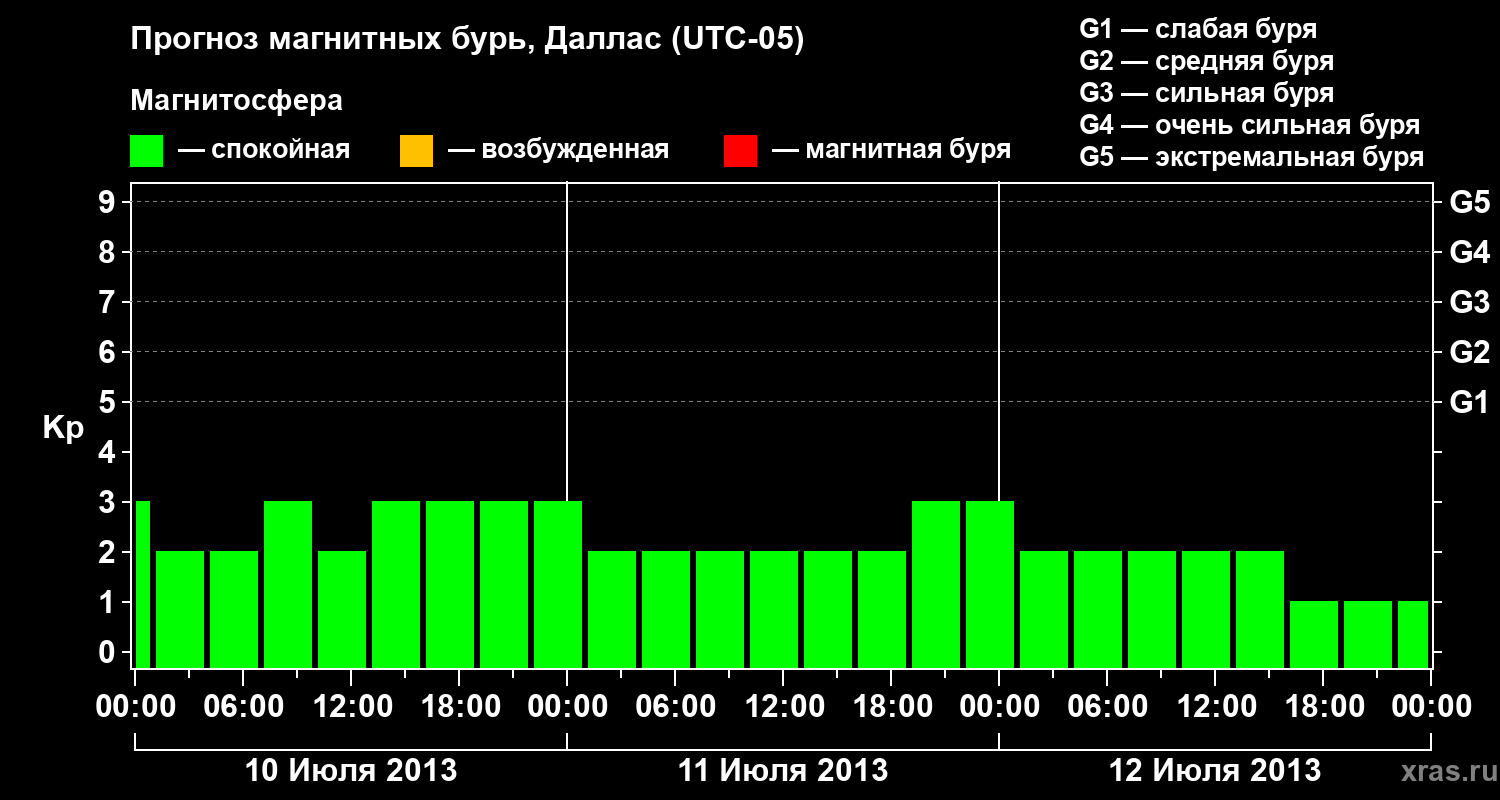Click the '06:00' tick label of 10 Июля
Viewport: 1500px width, 800px height.
pyautogui.click(x=243, y=707)
